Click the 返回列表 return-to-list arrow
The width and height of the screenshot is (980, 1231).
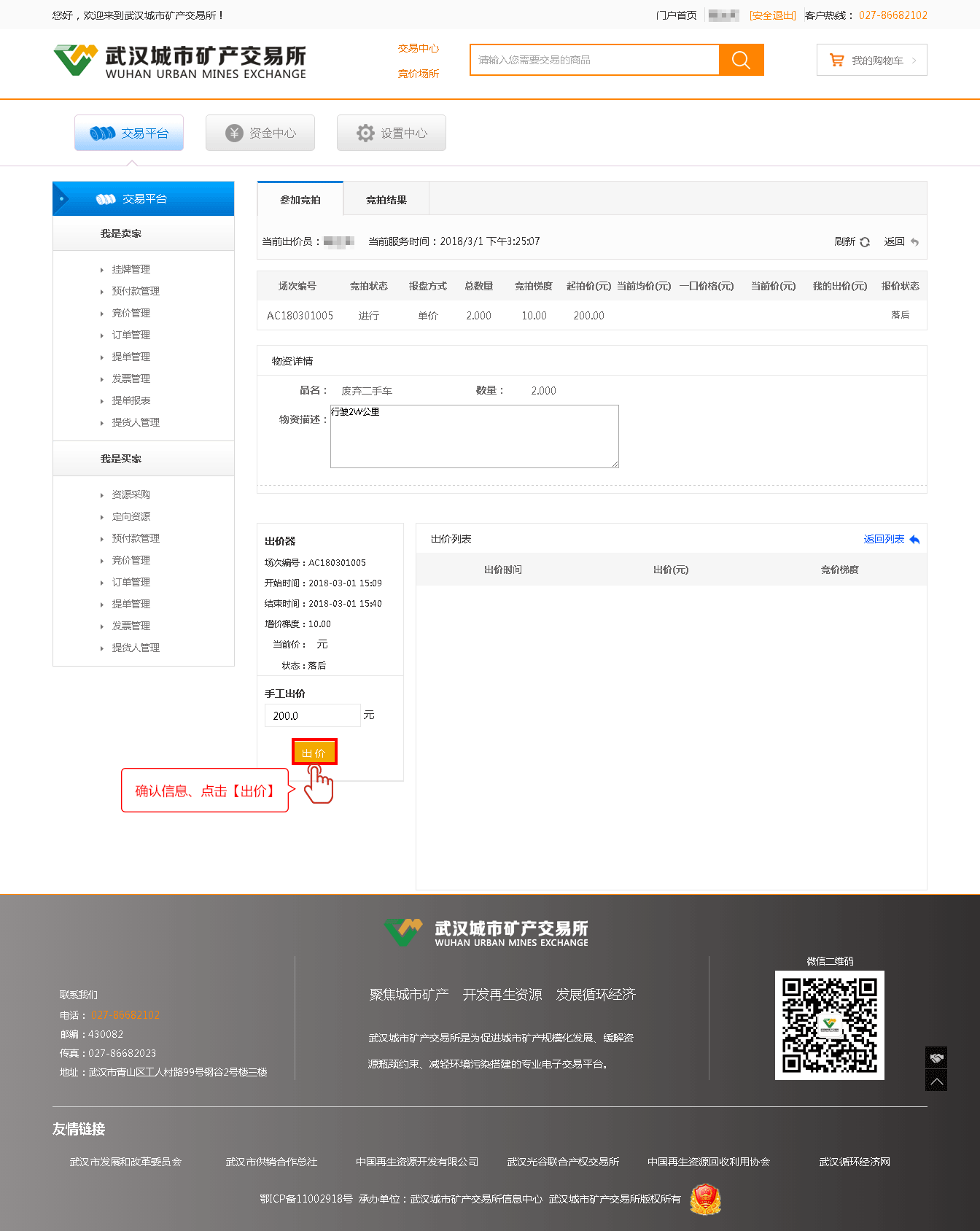pos(914,540)
